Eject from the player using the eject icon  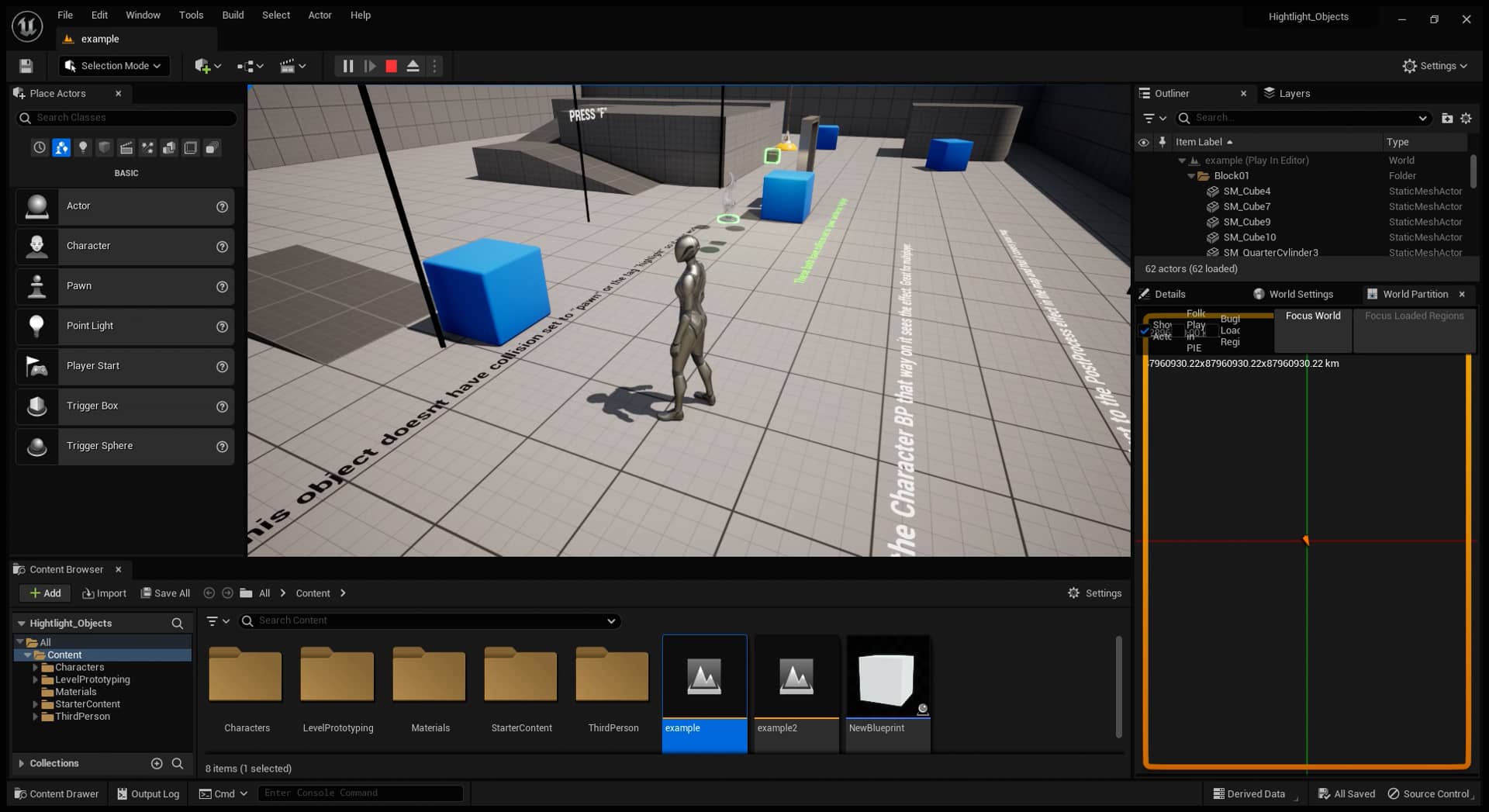(x=413, y=66)
